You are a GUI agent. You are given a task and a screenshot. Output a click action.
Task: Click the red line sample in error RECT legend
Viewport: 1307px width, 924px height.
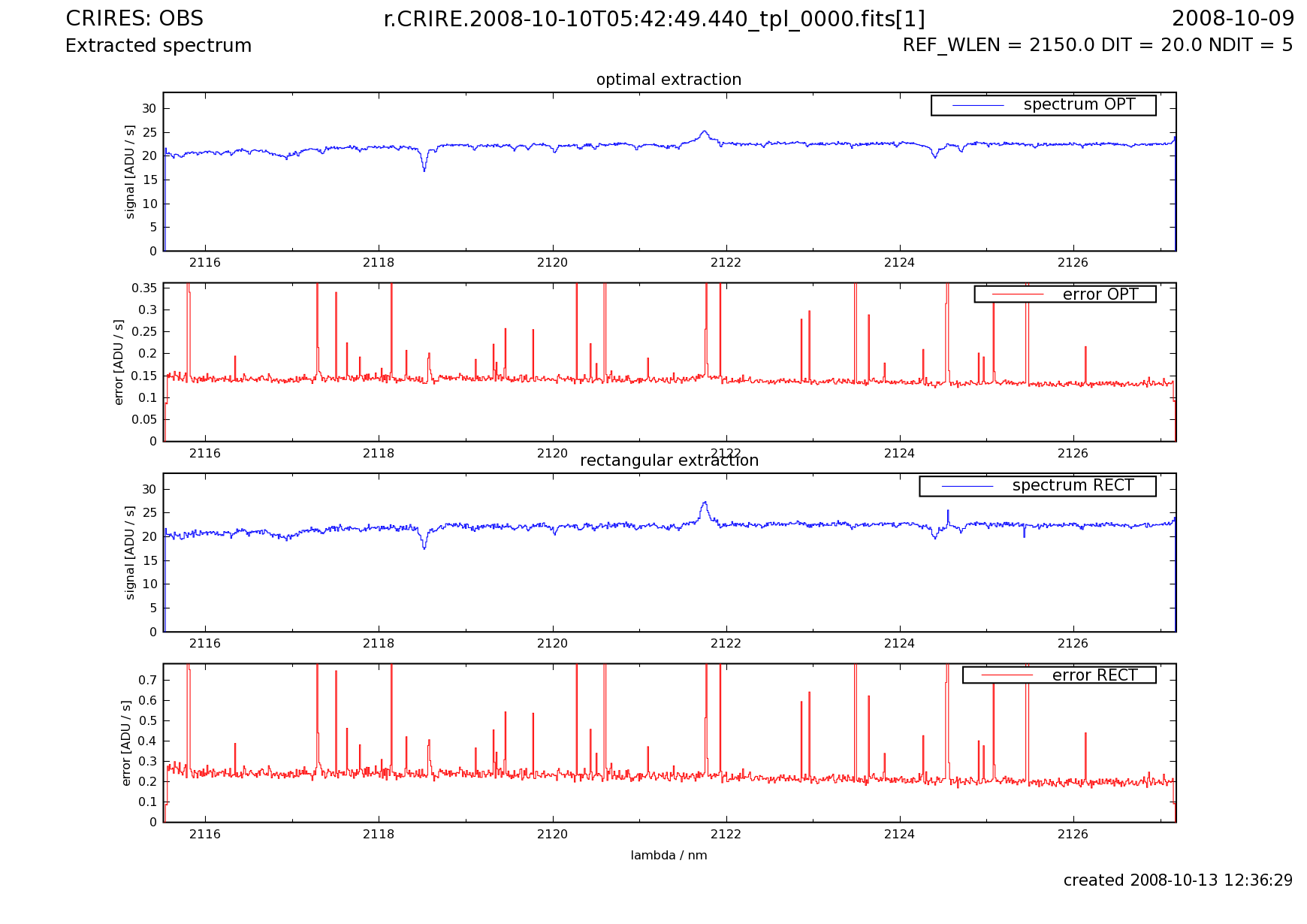(x=1007, y=675)
